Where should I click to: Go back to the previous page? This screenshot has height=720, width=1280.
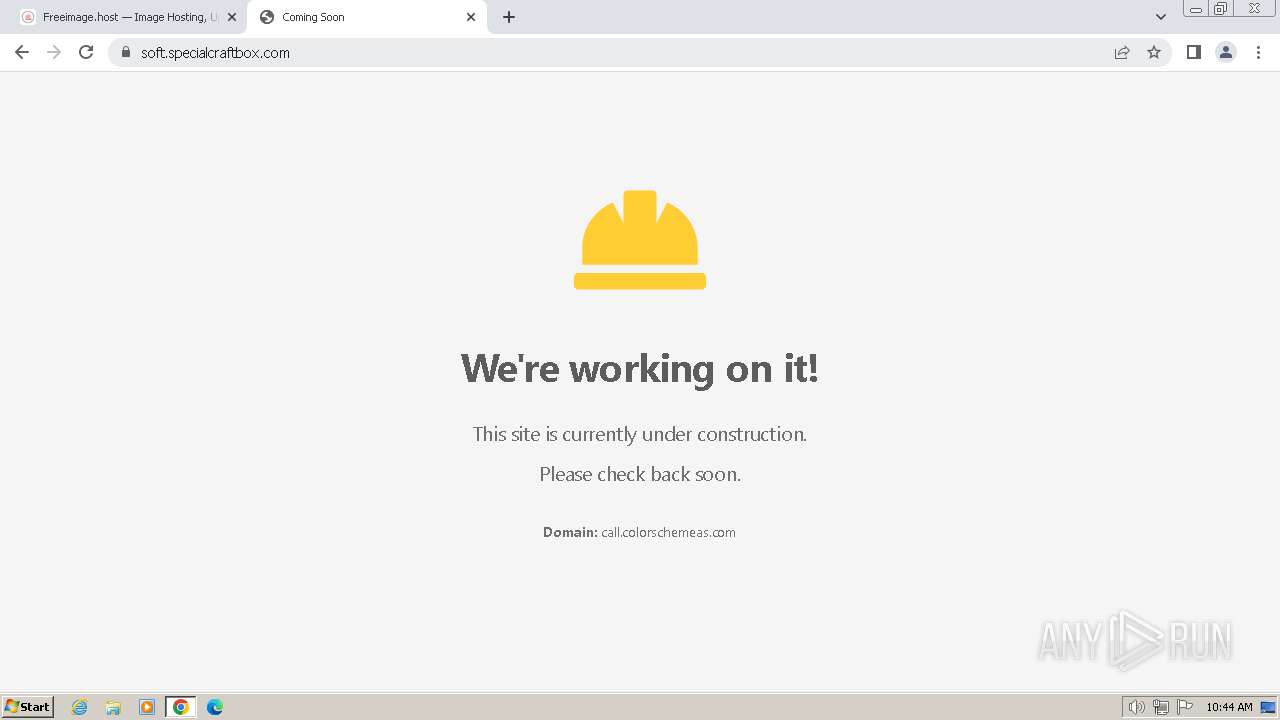click(22, 52)
